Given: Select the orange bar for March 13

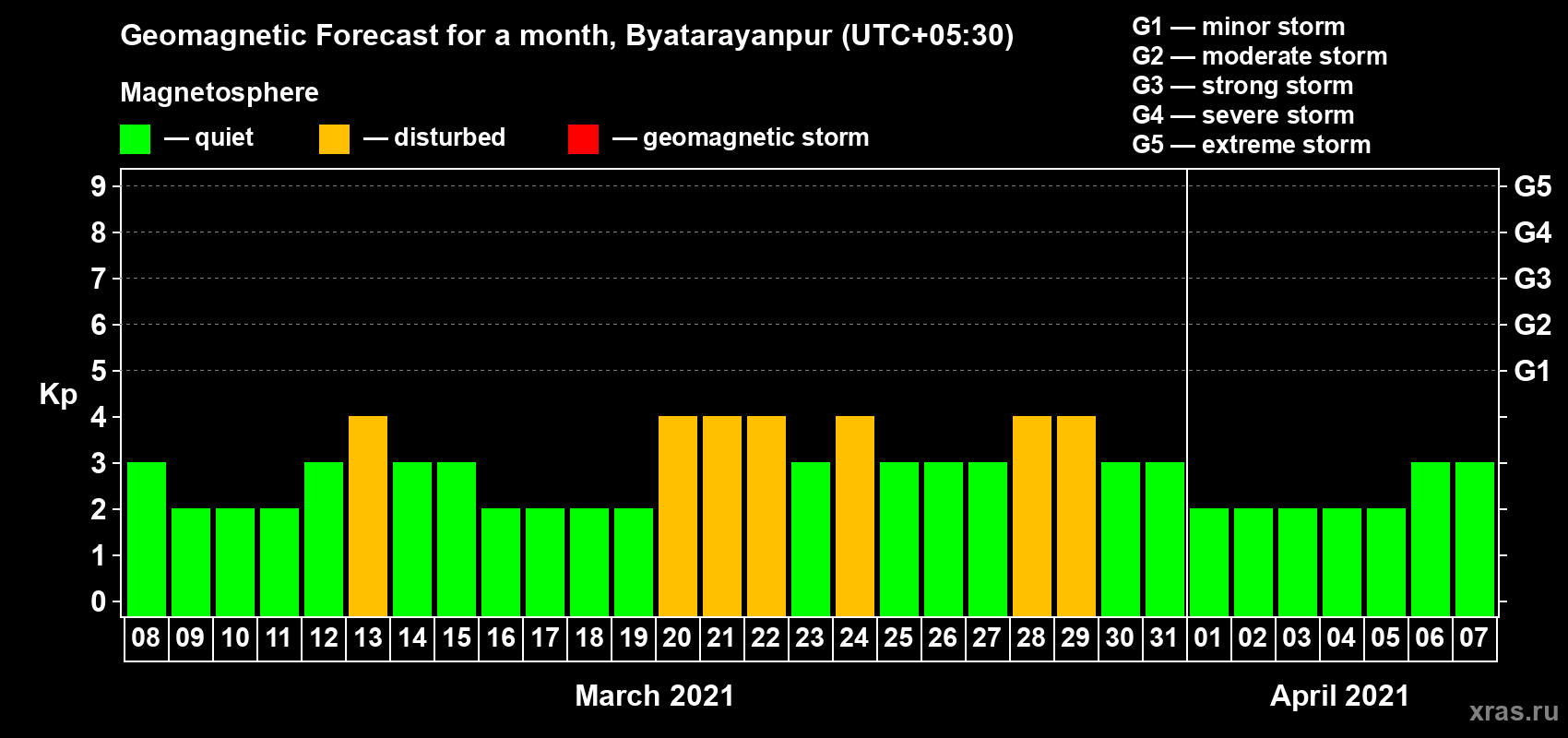Looking at the screenshot, I should click(368, 516).
